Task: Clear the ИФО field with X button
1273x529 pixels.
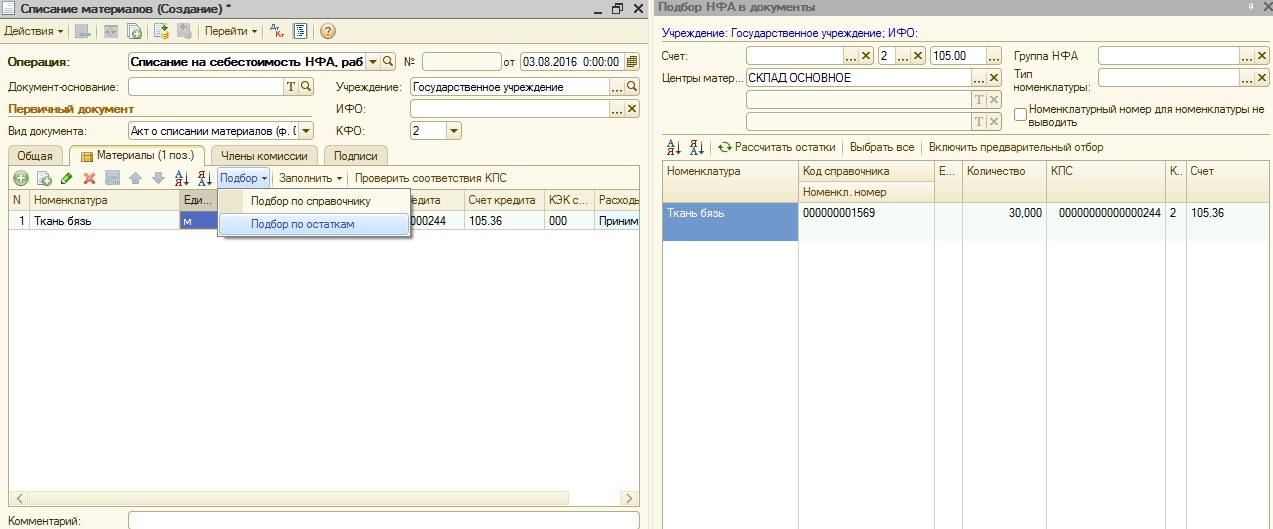Action: [632, 109]
